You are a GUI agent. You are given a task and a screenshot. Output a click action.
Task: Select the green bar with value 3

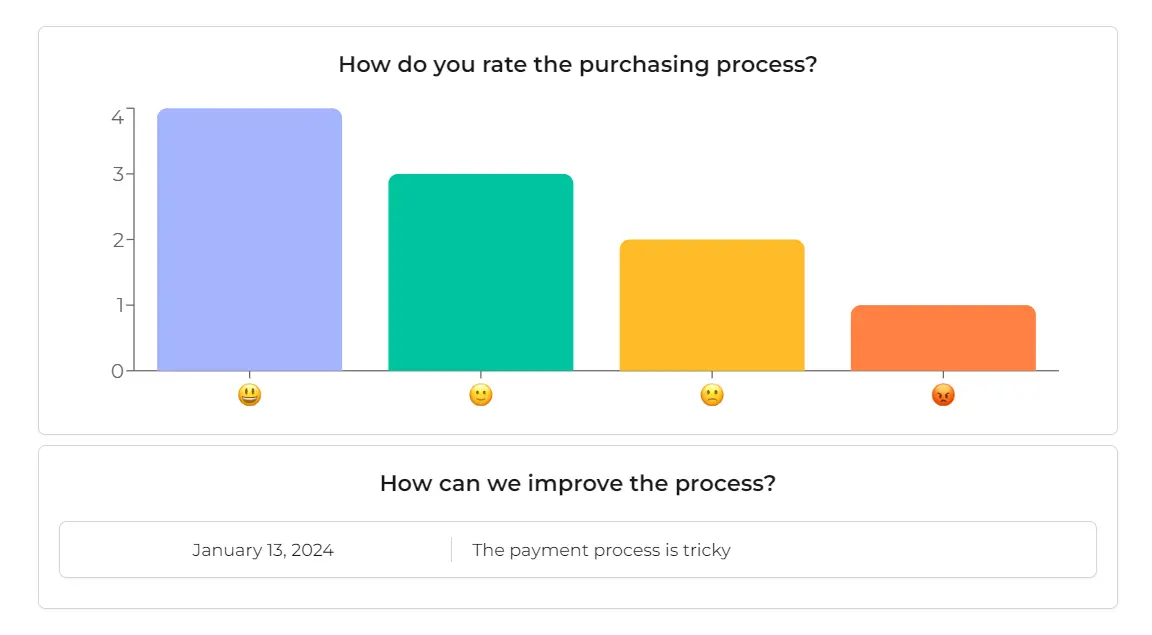[x=481, y=273]
